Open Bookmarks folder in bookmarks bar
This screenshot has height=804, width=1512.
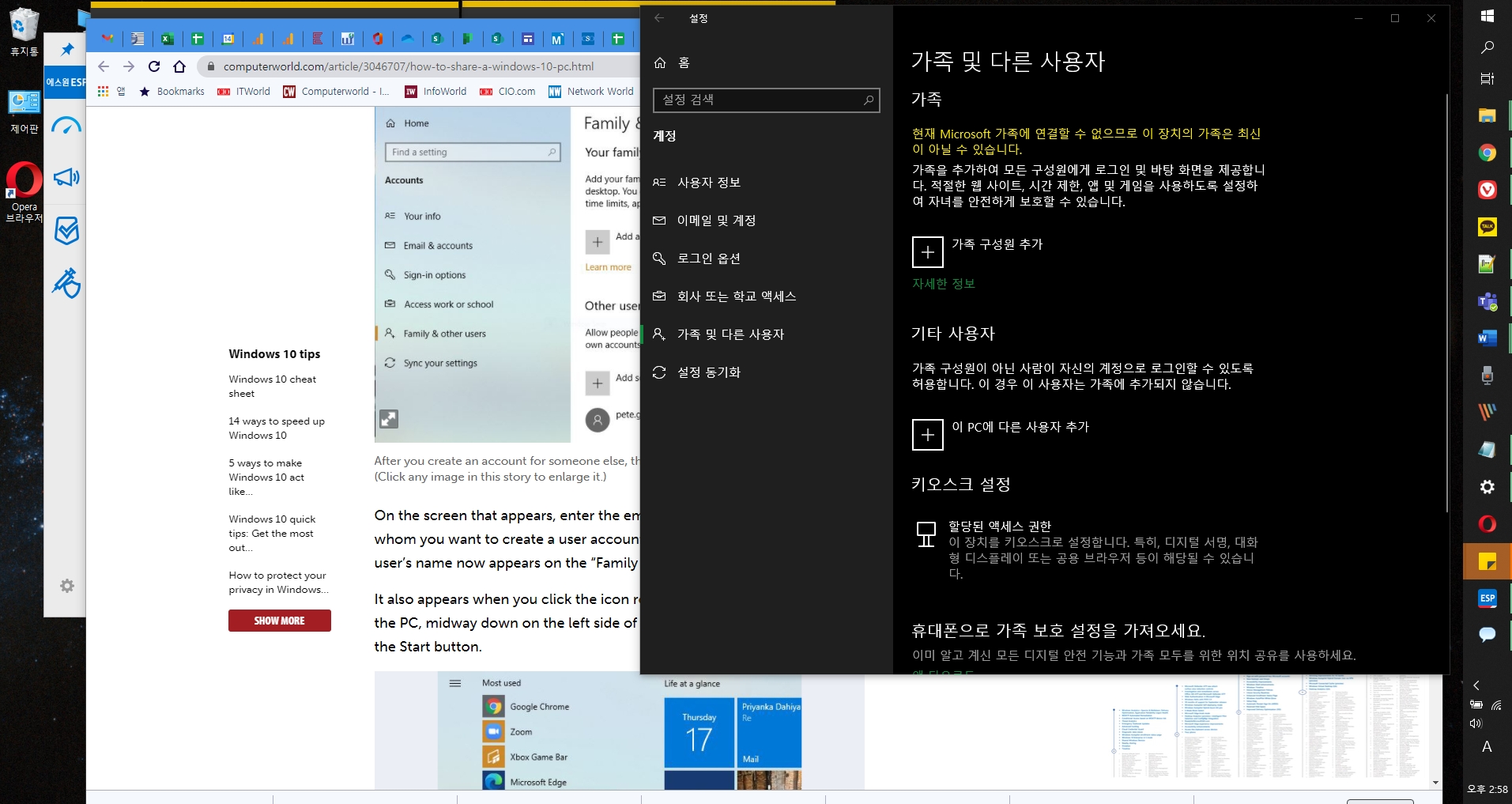tap(172, 92)
